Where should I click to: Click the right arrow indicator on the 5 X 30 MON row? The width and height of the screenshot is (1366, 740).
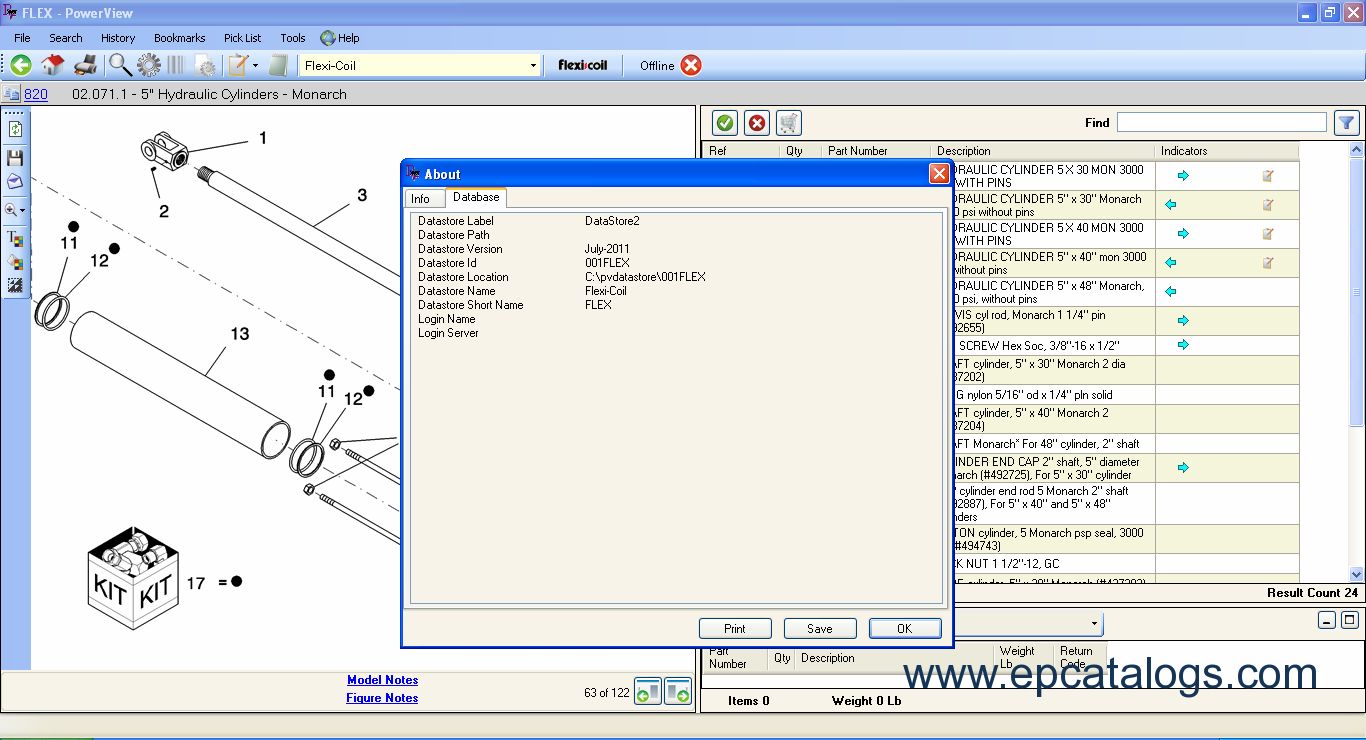coord(1183,176)
